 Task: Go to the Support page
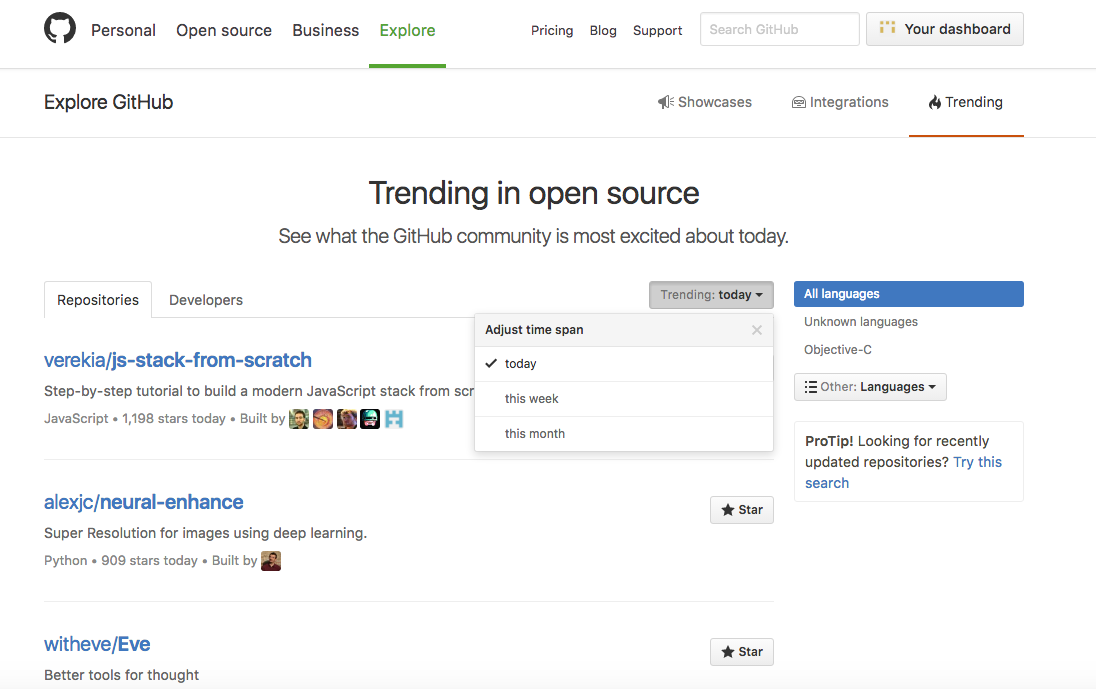click(x=657, y=30)
